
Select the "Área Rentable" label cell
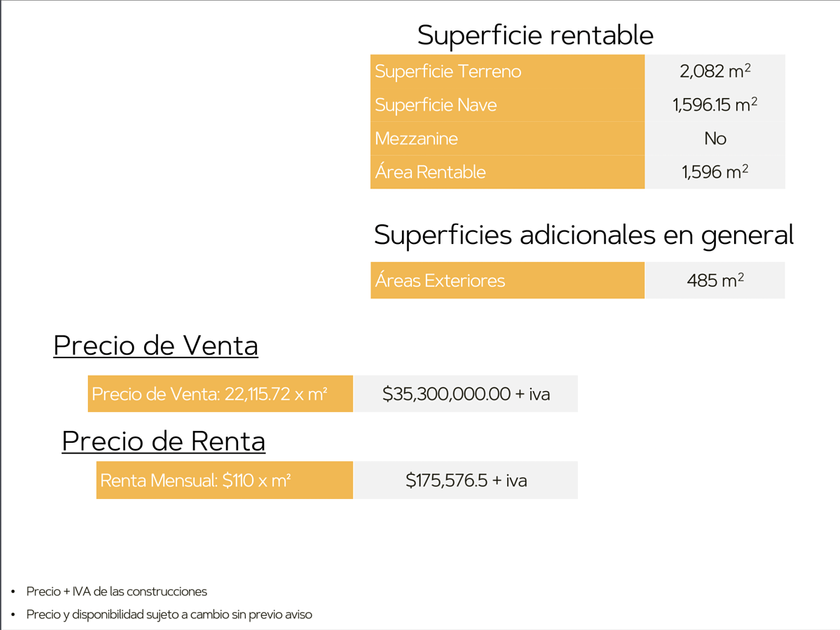(x=507, y=172)
